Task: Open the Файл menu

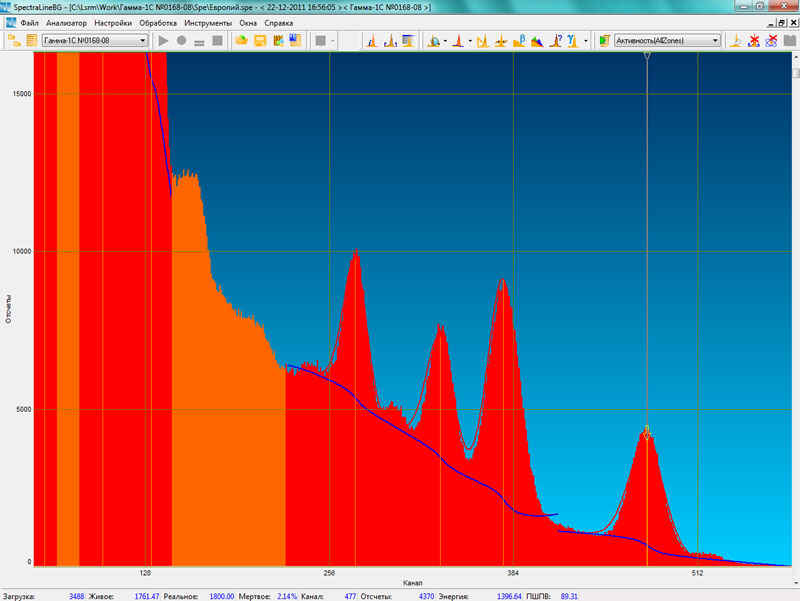Action: coord(29,22)
